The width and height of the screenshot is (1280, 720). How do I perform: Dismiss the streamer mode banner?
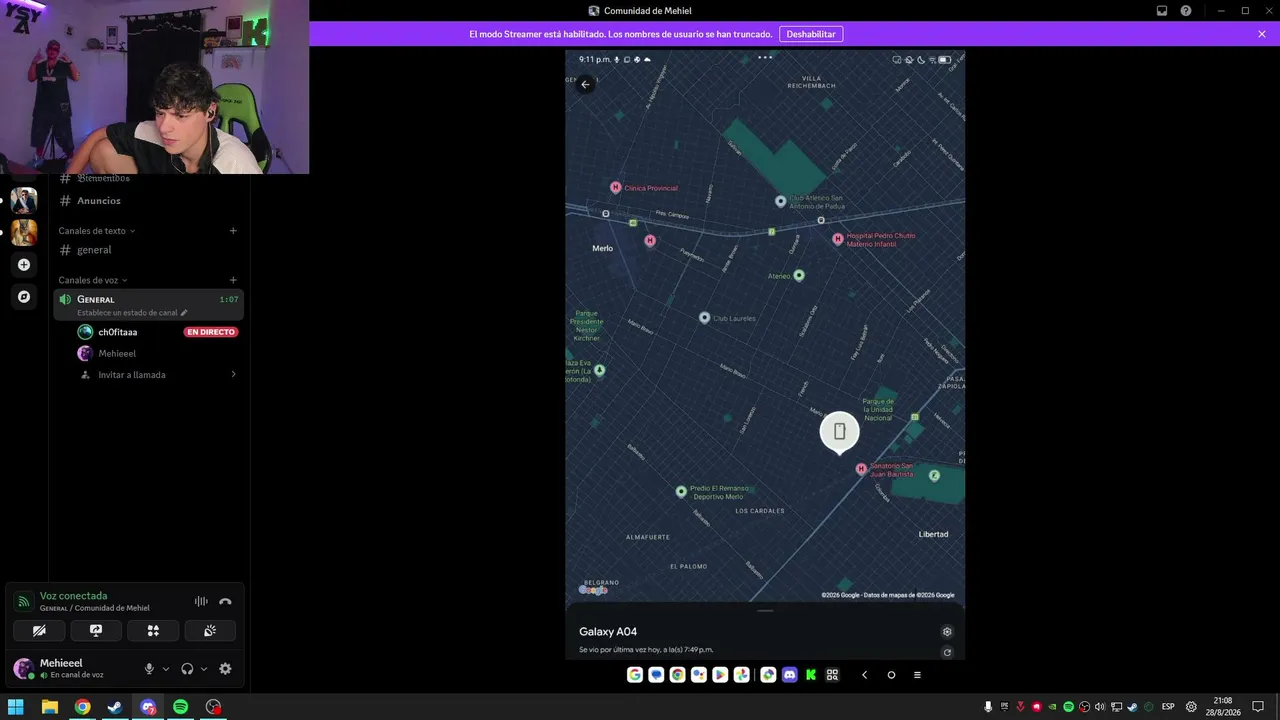1262,34
